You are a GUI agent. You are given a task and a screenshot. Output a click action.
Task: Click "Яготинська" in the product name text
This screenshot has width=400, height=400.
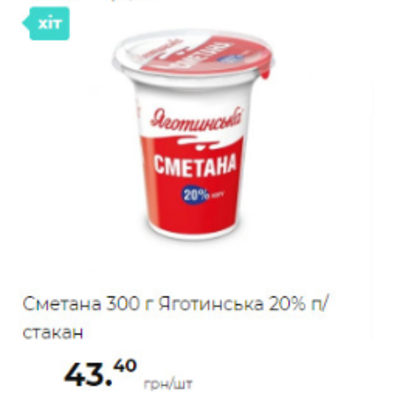(x=211, y=304)
